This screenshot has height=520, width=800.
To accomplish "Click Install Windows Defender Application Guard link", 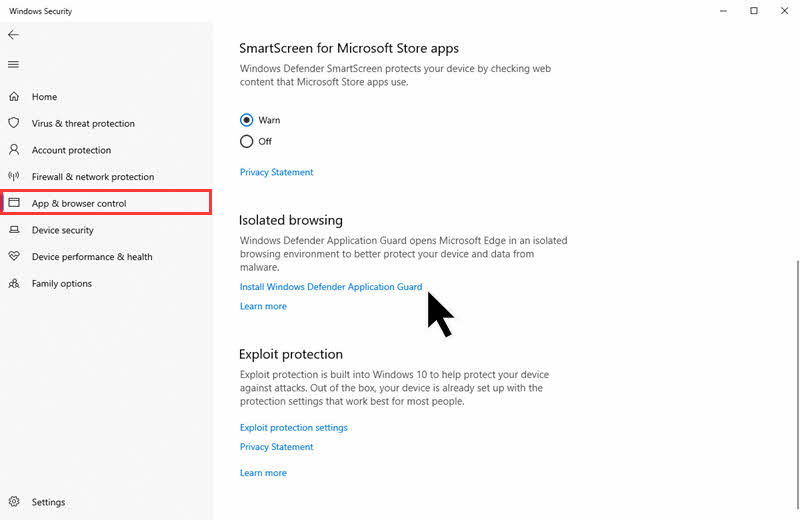I will click(x=331, y=287).
